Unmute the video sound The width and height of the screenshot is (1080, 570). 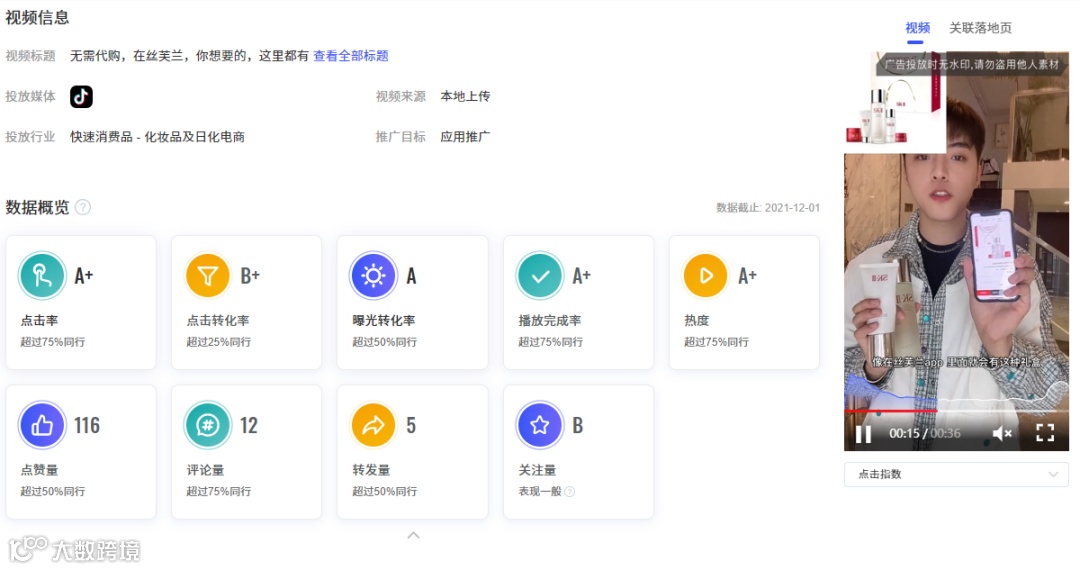click(x=1001, y=433)
